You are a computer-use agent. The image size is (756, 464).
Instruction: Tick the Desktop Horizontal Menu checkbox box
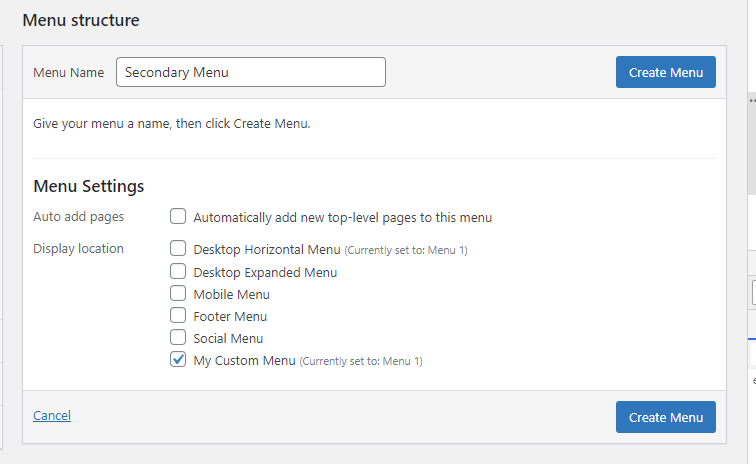178,248
